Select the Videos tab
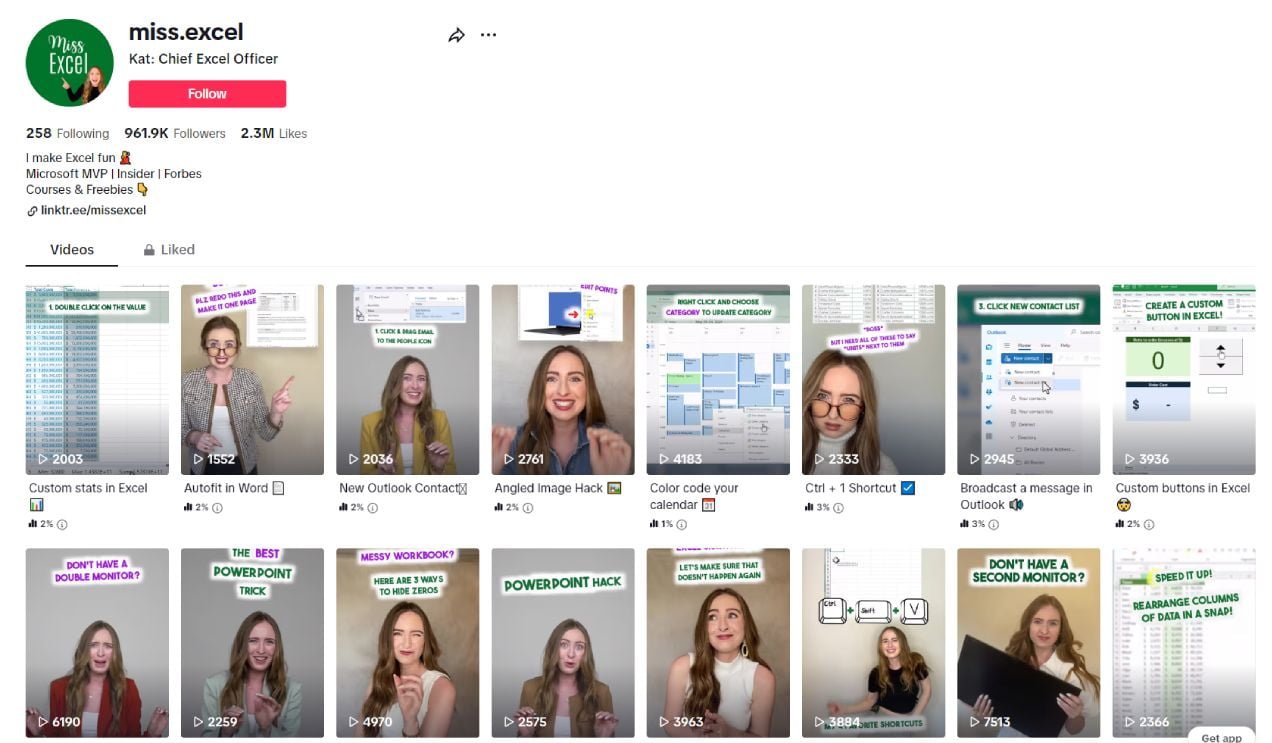This screenshot has height=743, width=1272. coord(72,250)
